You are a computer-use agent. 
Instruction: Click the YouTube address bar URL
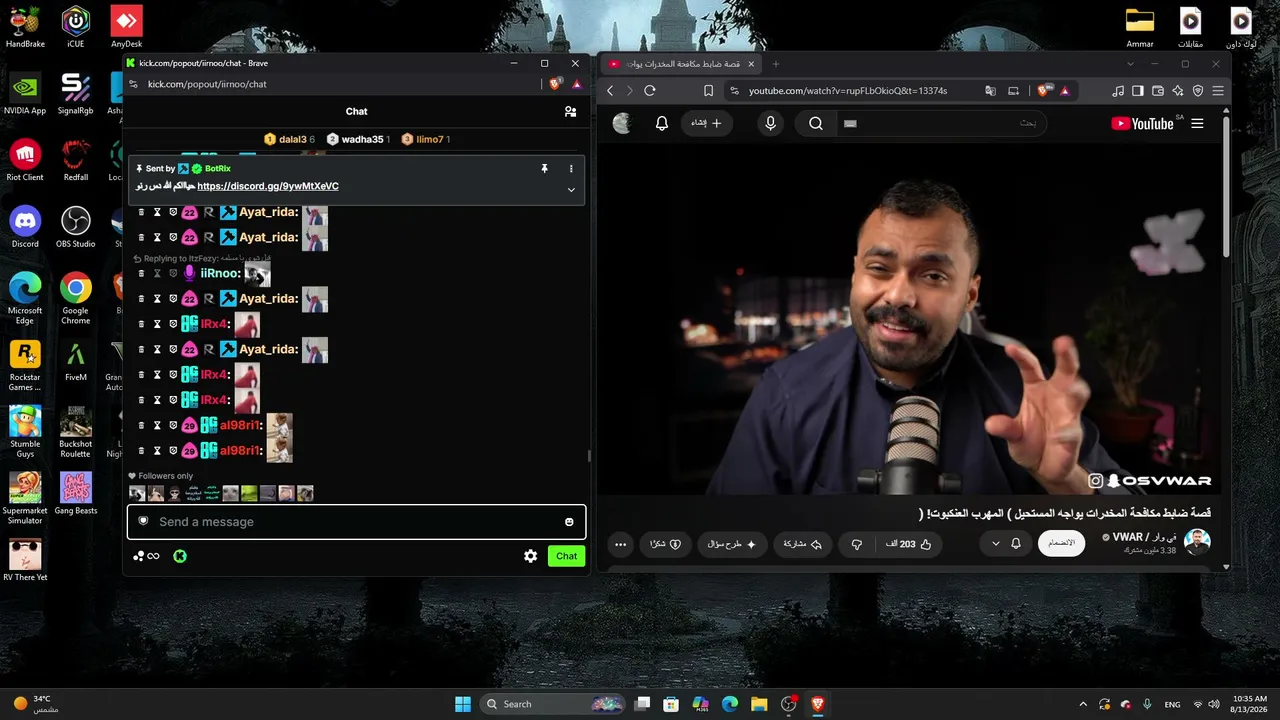(848, 91)
